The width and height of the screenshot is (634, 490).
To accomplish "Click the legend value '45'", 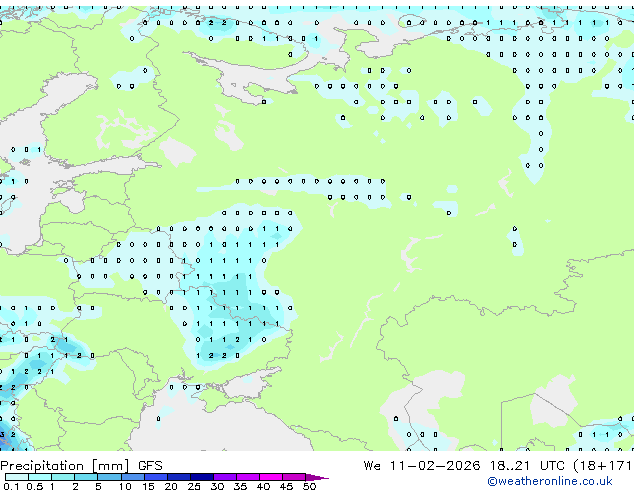I will tap(287, 486).
